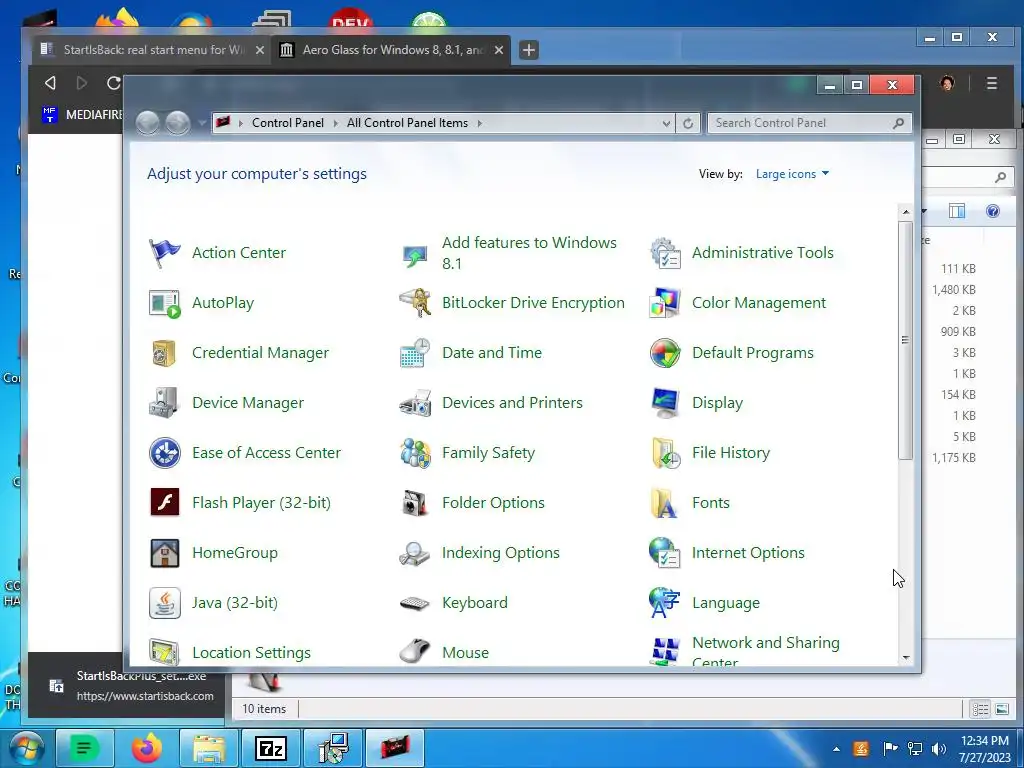Viewport: 1024px width, 768px height.
Task: Open the BitLocker Drive Encryption icon
Action: point(415,303)
